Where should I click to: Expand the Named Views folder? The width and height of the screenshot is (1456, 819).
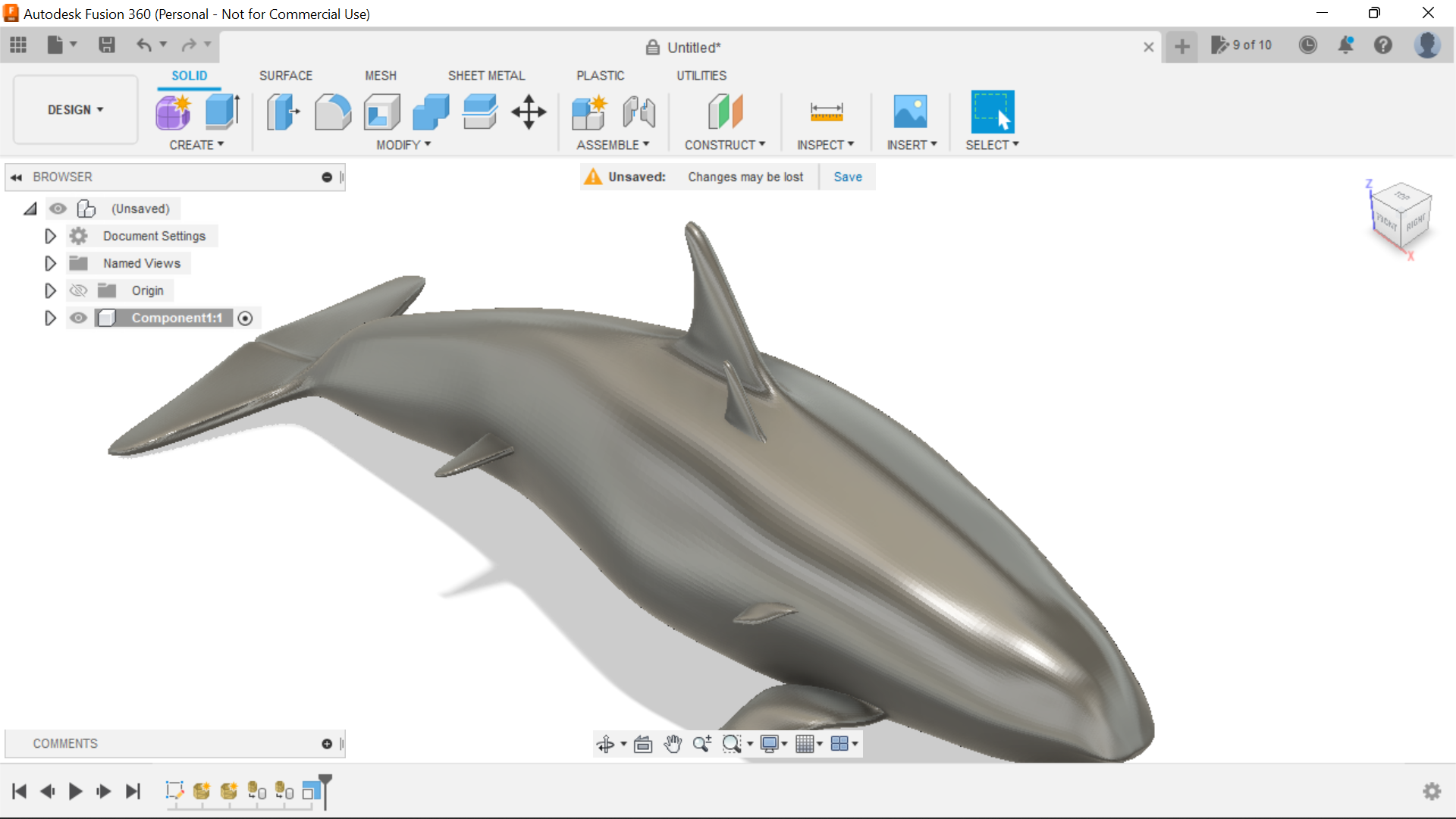click(50, 263)
